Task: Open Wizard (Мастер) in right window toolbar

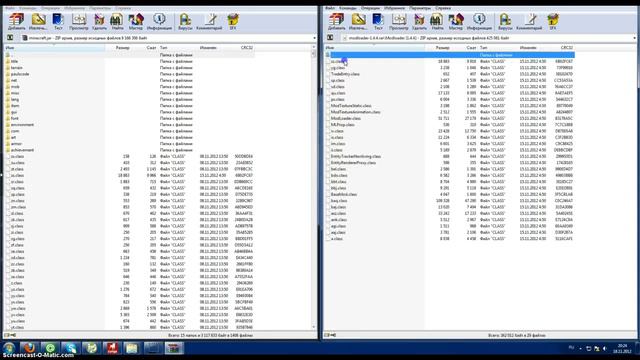Action: [x=456, y=21]
